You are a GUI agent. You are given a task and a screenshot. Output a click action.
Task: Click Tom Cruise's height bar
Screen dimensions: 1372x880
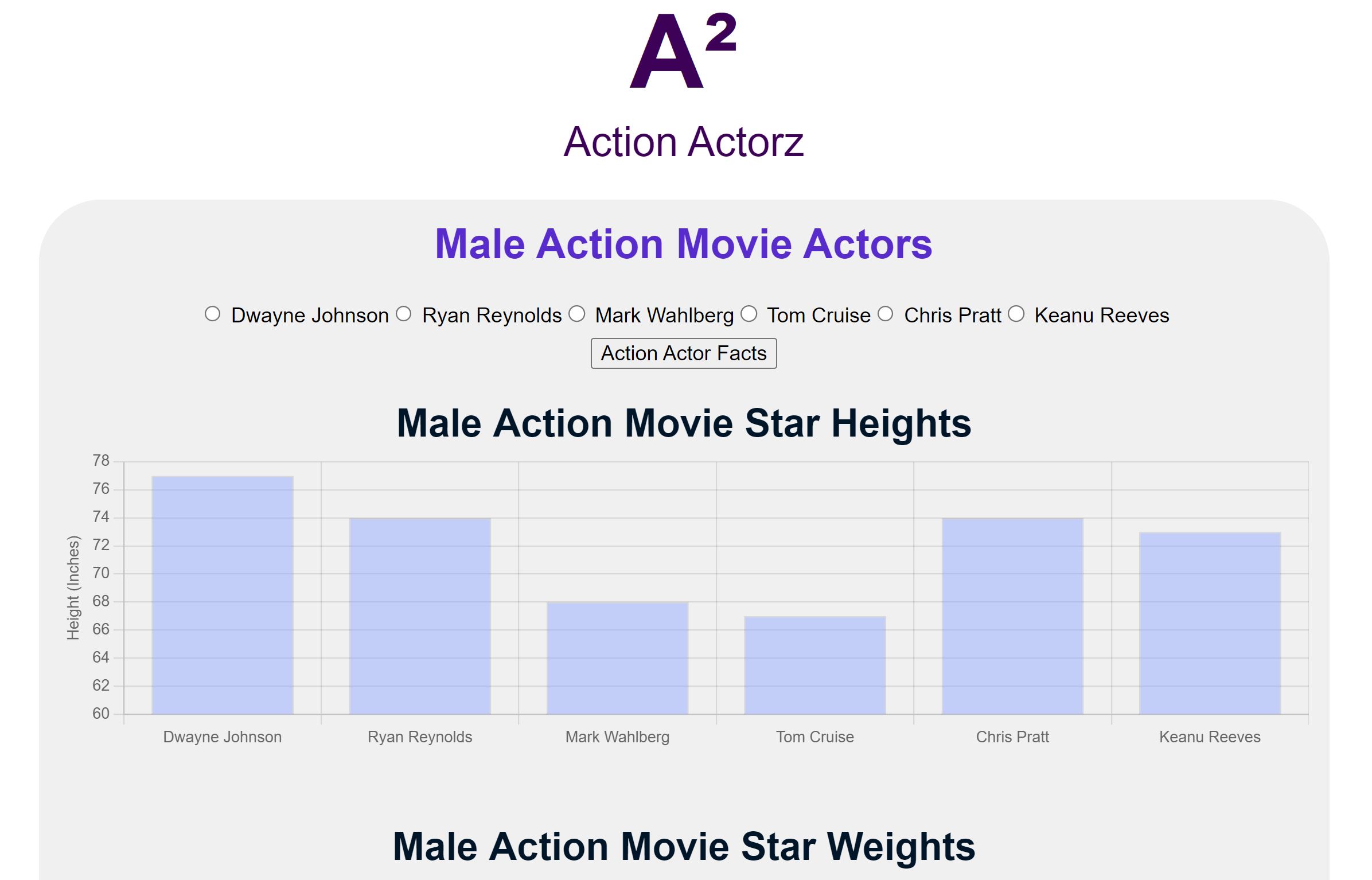point(814,665)
